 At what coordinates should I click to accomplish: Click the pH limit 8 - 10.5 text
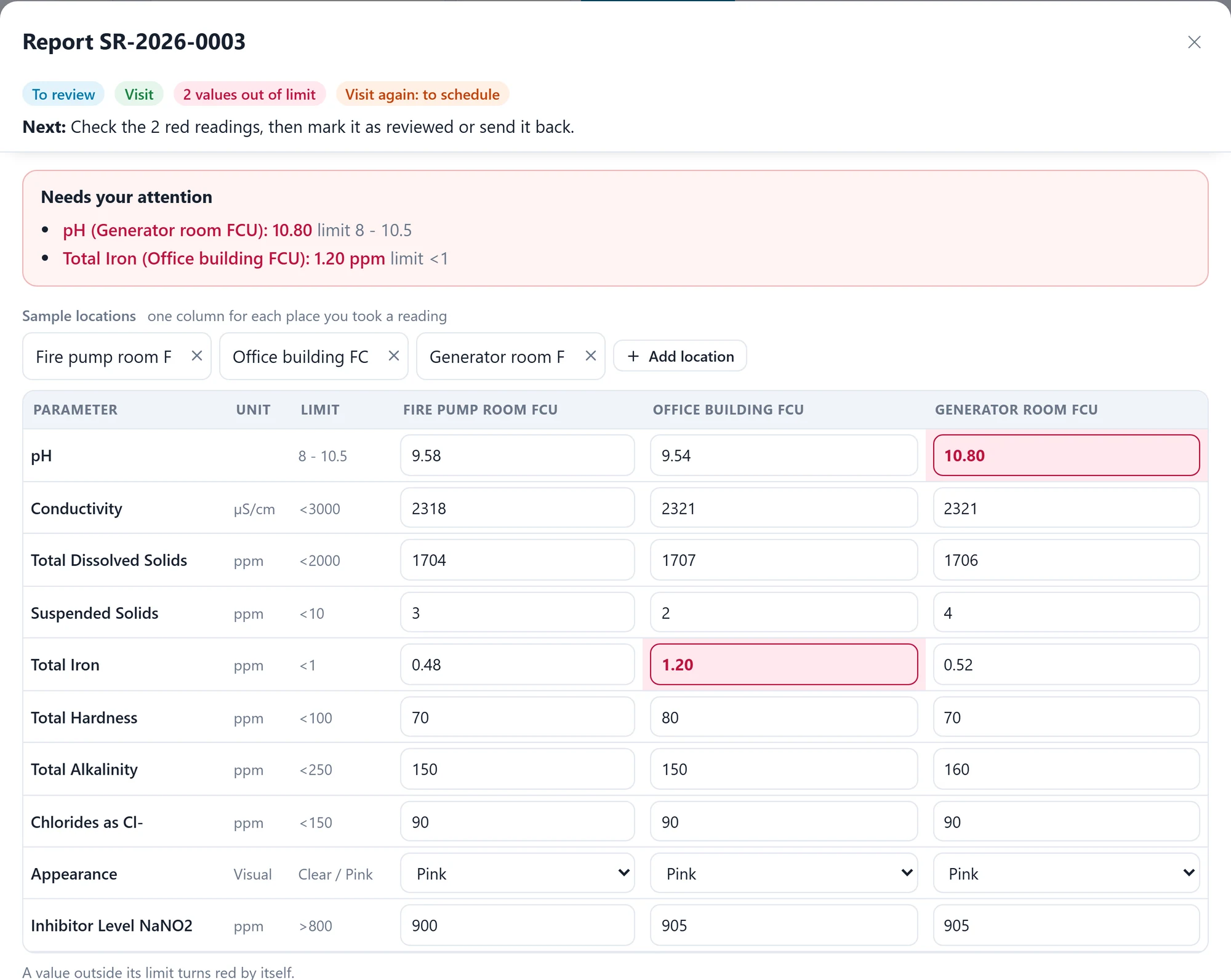pyautogui.click(x=323, y=456)
